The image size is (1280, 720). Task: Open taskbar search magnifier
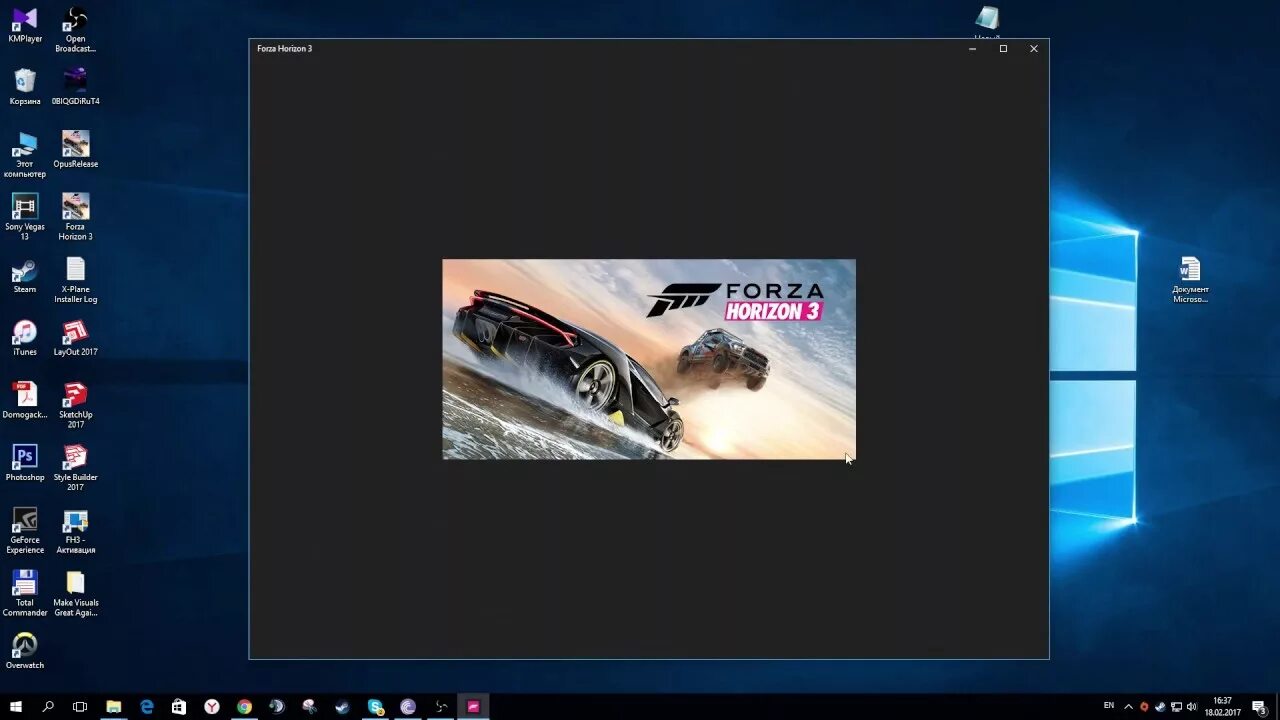[48, 706]
